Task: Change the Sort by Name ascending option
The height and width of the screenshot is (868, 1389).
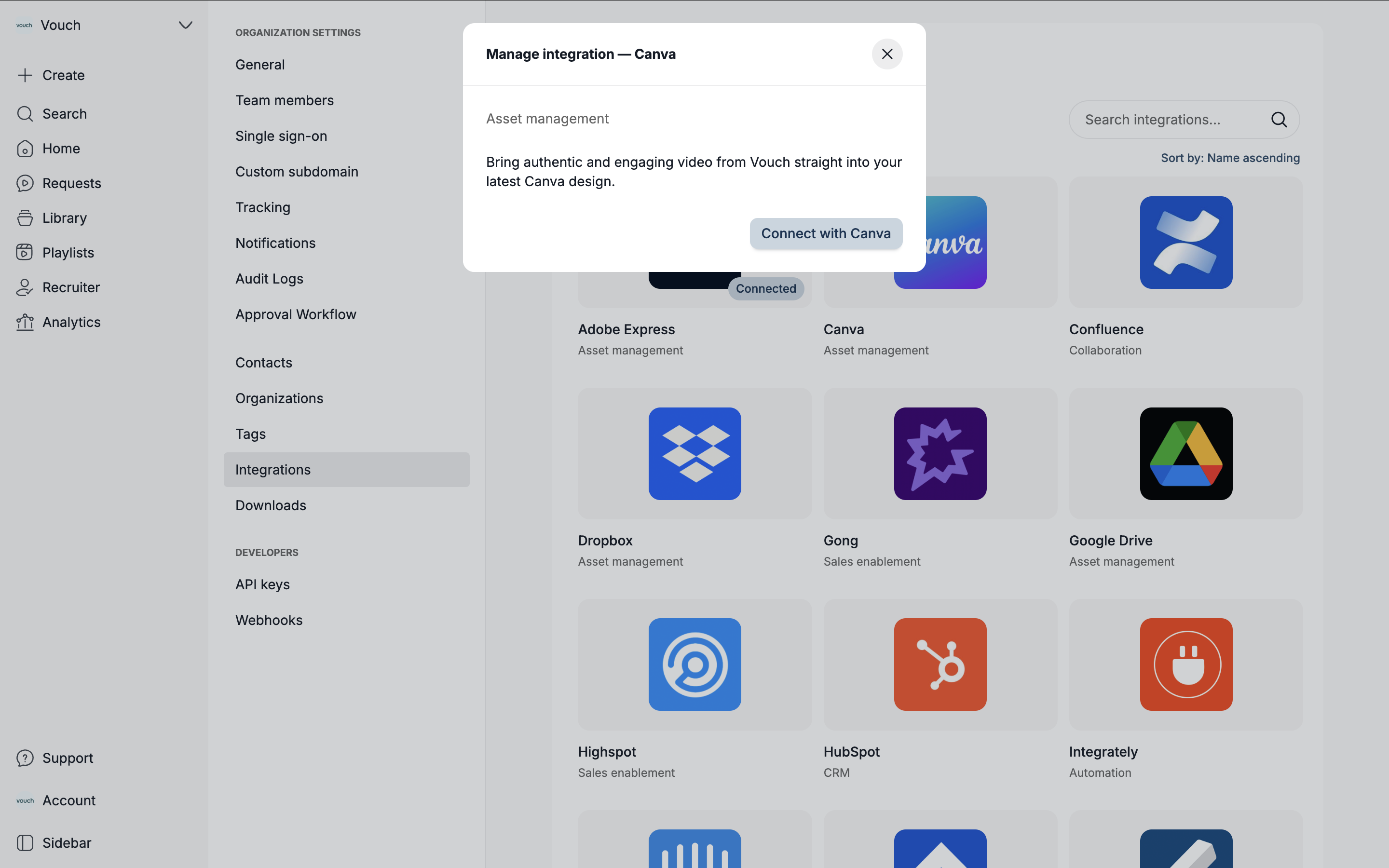Action: [x=1230, y=158]
